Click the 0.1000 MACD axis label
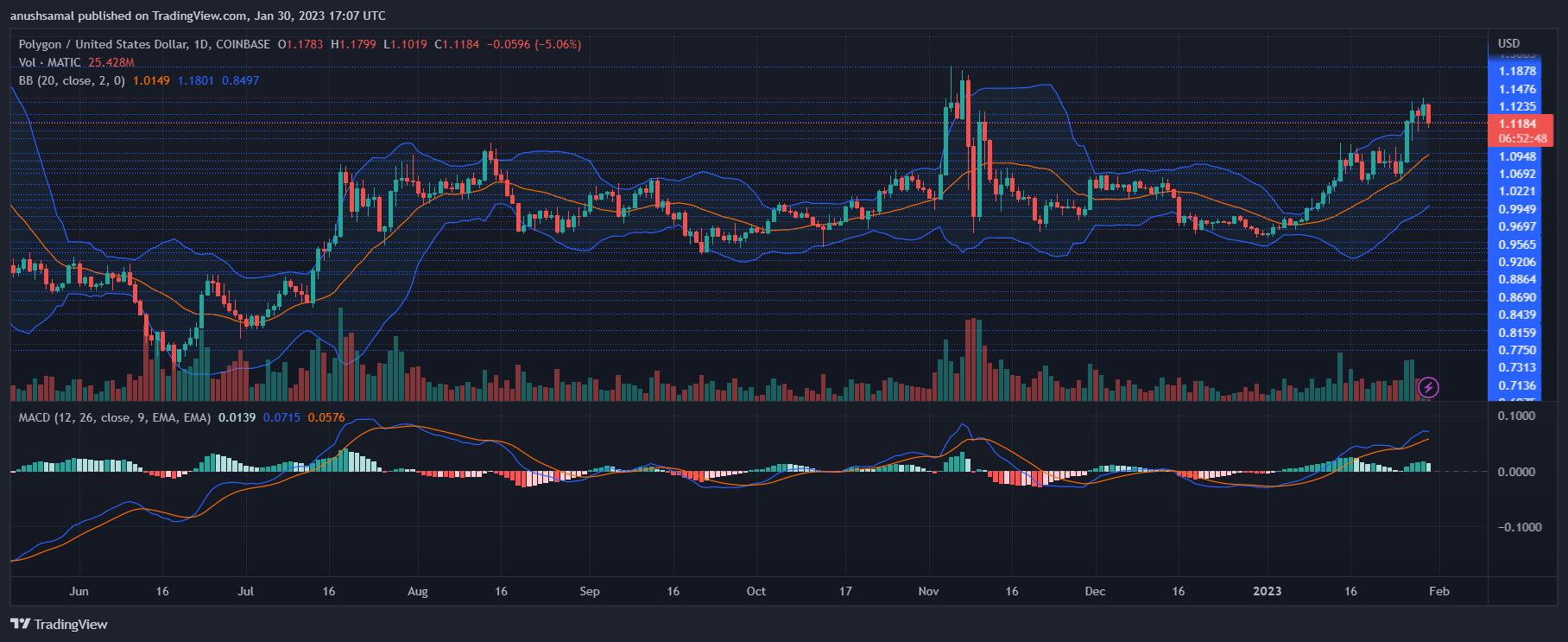 [1516, 416]
